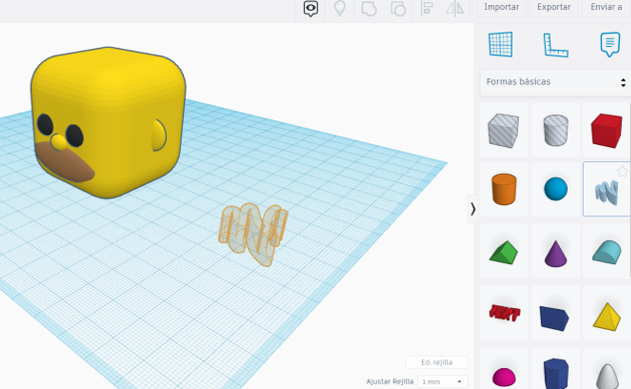Click the yellow nose on the head
Viewport: 631px width, 389px height.
59,142
